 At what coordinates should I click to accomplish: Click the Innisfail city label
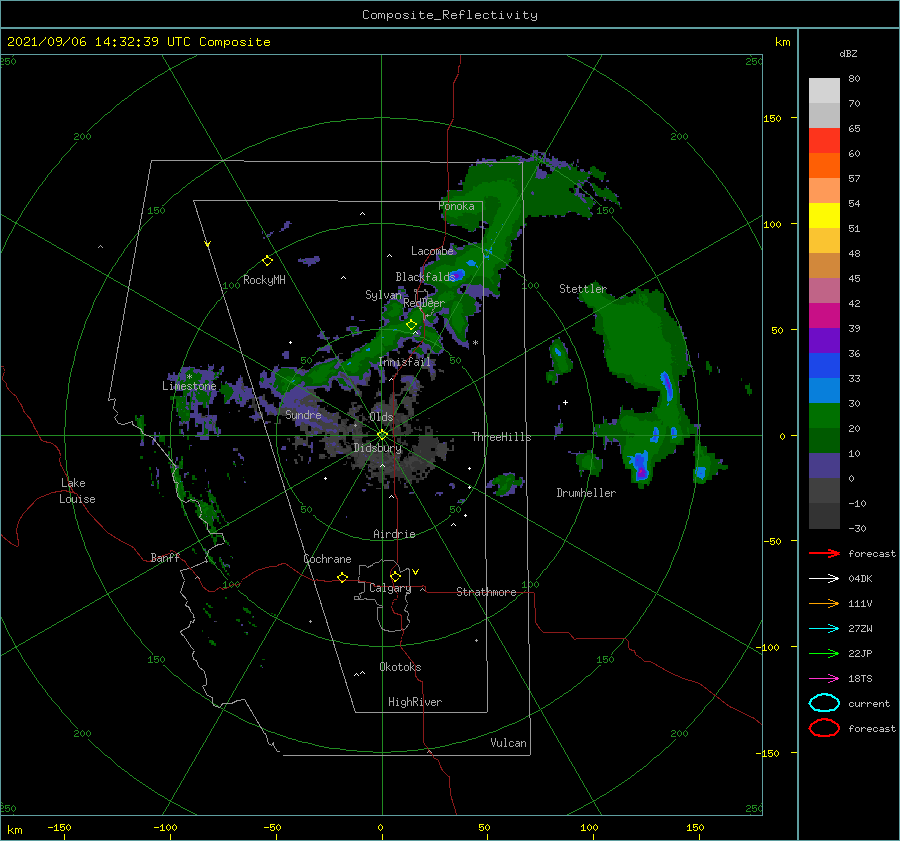[404, 362]
